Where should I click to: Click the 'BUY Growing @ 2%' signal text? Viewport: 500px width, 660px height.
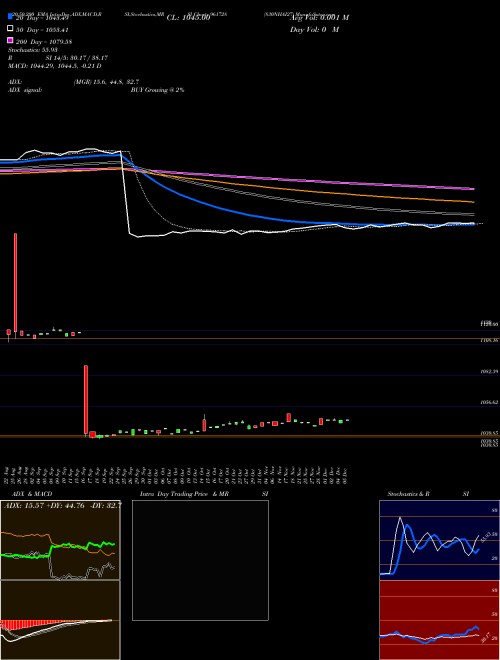(x=157, y=90)
